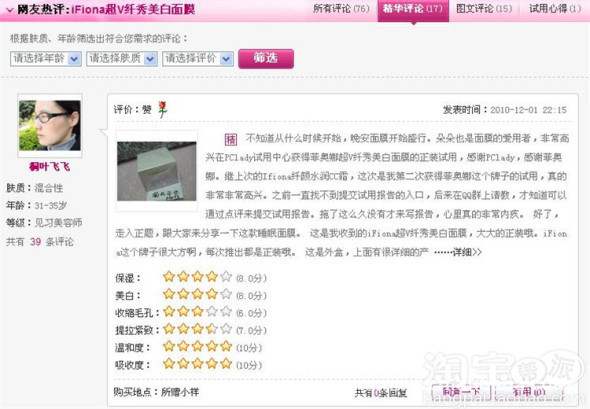Collapse the 网友热评 header arrow icon

click(x=10, y=10)
